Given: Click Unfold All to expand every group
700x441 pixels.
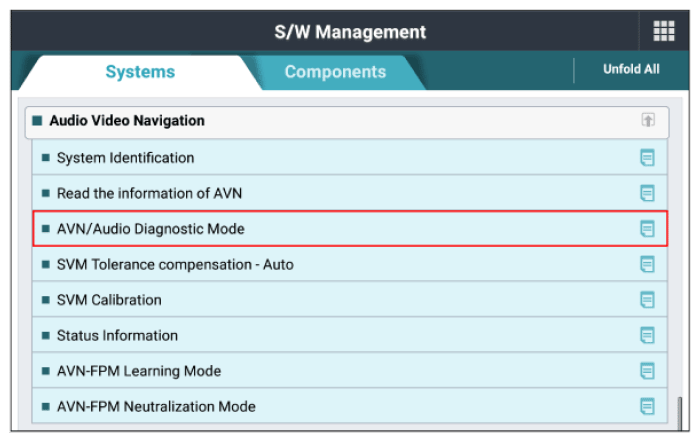Looking at the screenshot, I should point(631,69).
